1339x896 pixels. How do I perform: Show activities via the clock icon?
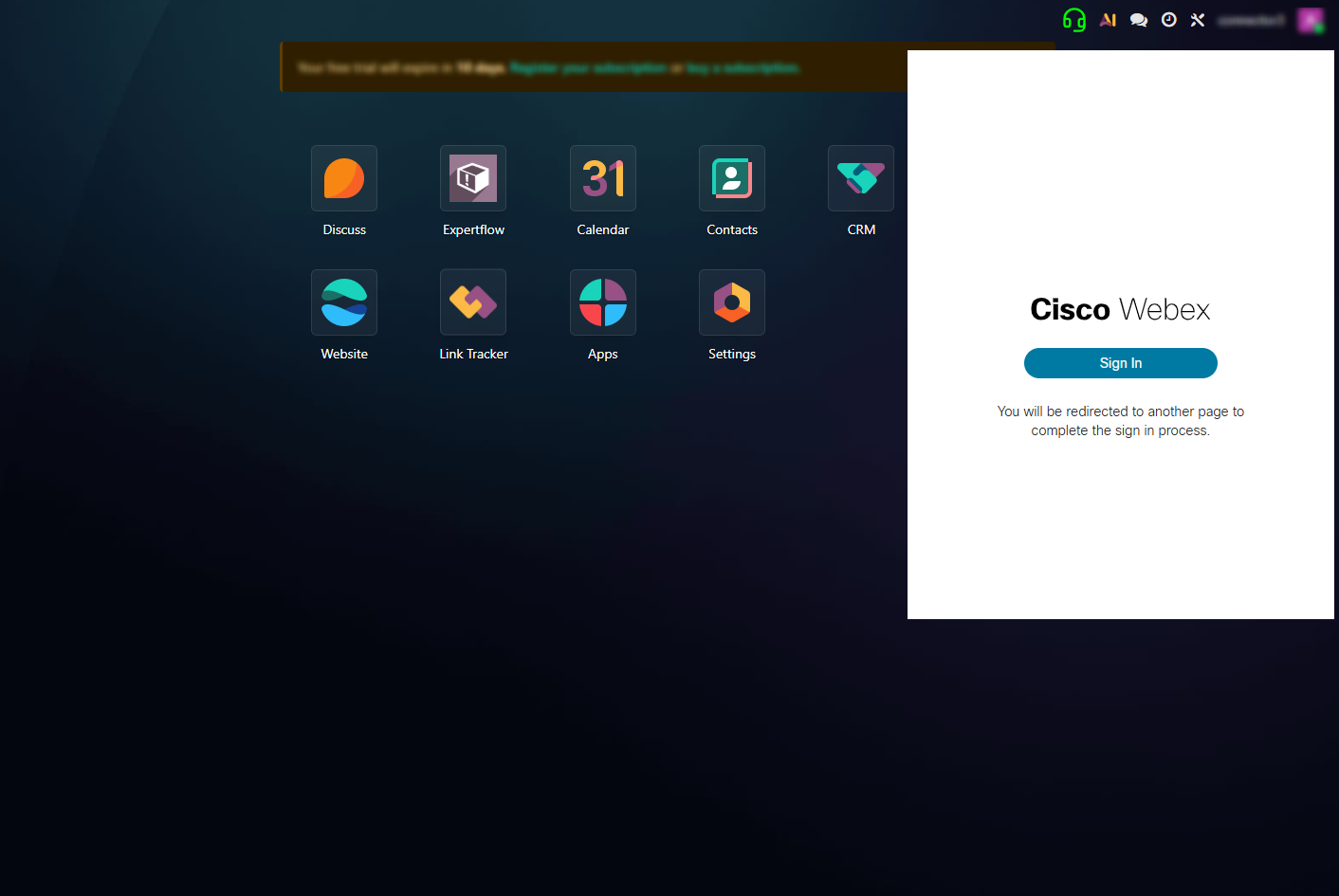[1169, 20]
